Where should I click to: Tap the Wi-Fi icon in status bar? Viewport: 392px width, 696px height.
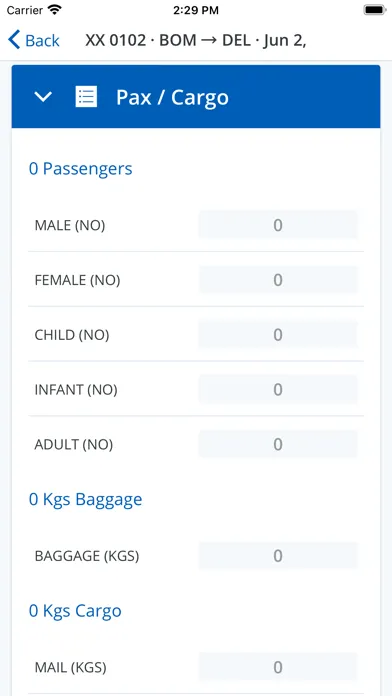click(55, 9)
